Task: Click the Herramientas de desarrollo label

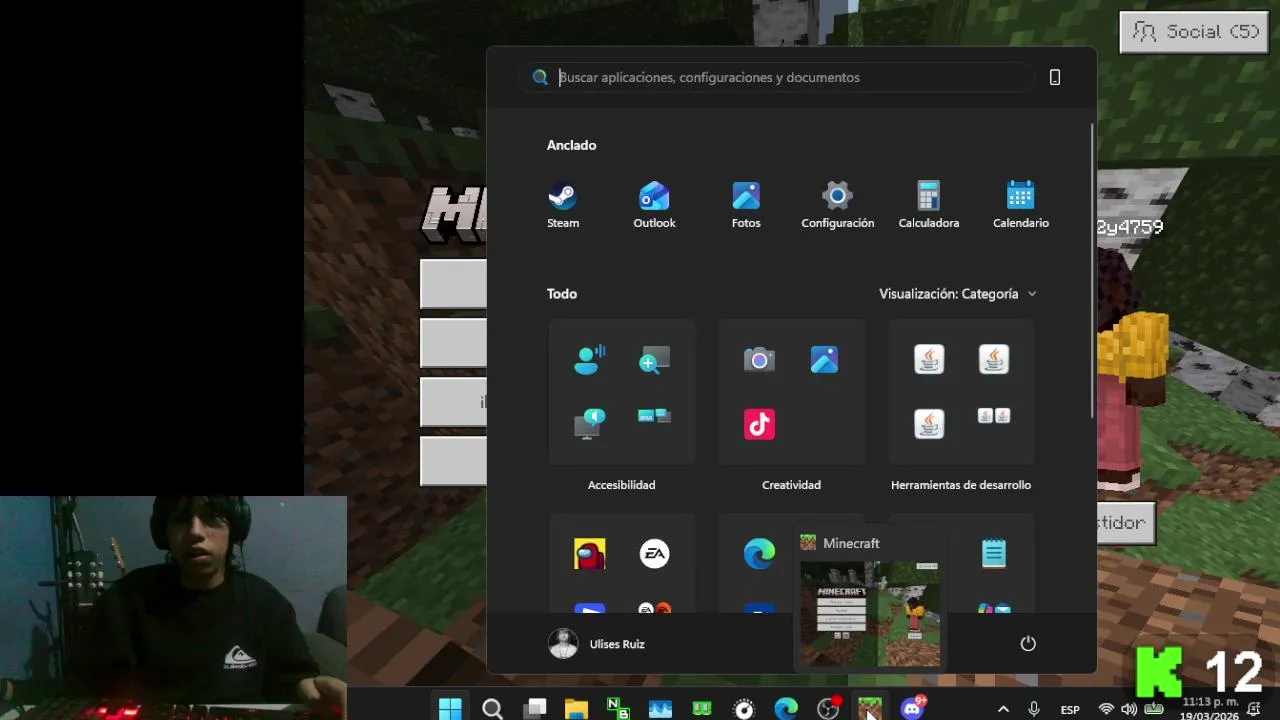Action: tap(961, 485)
